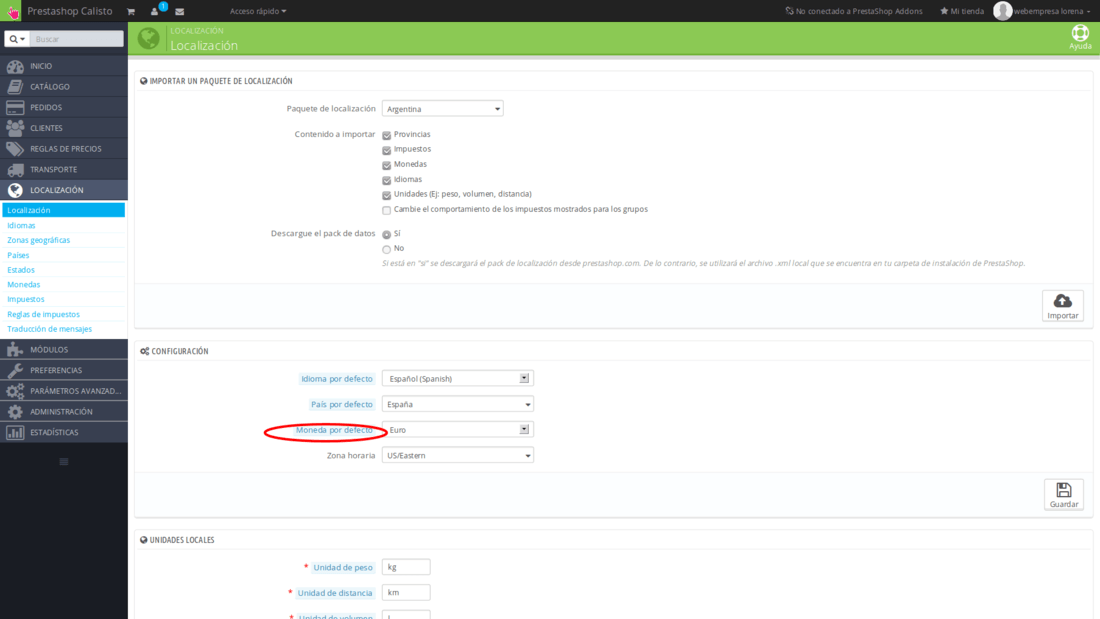Uncheck the Unidades checkbox
Viewport: 1100px width, 619px height.
point(387,195)
